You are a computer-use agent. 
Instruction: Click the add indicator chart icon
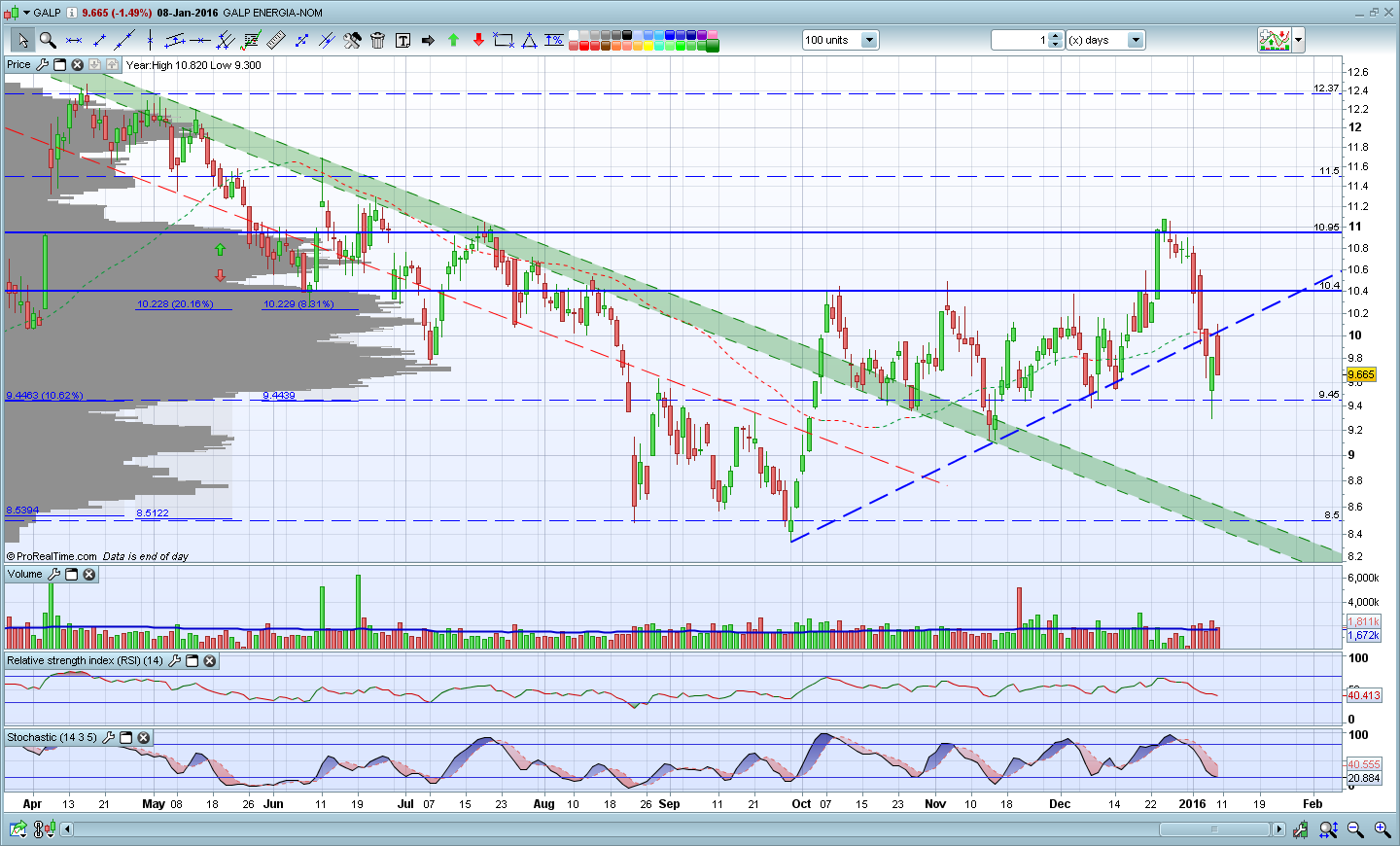click(1274, 40)
